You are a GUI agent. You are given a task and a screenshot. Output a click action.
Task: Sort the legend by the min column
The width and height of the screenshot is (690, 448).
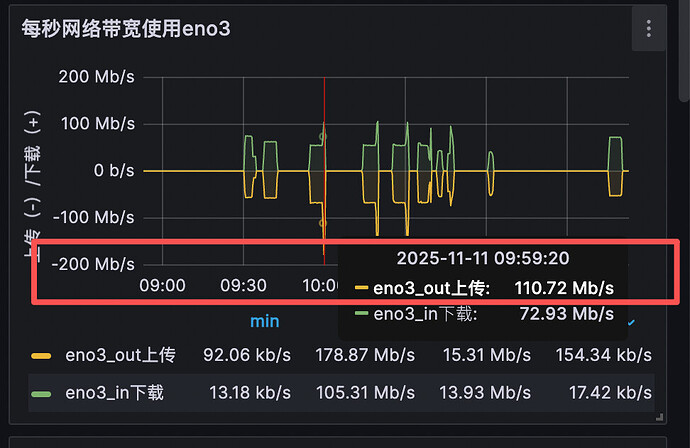point(264,321)
